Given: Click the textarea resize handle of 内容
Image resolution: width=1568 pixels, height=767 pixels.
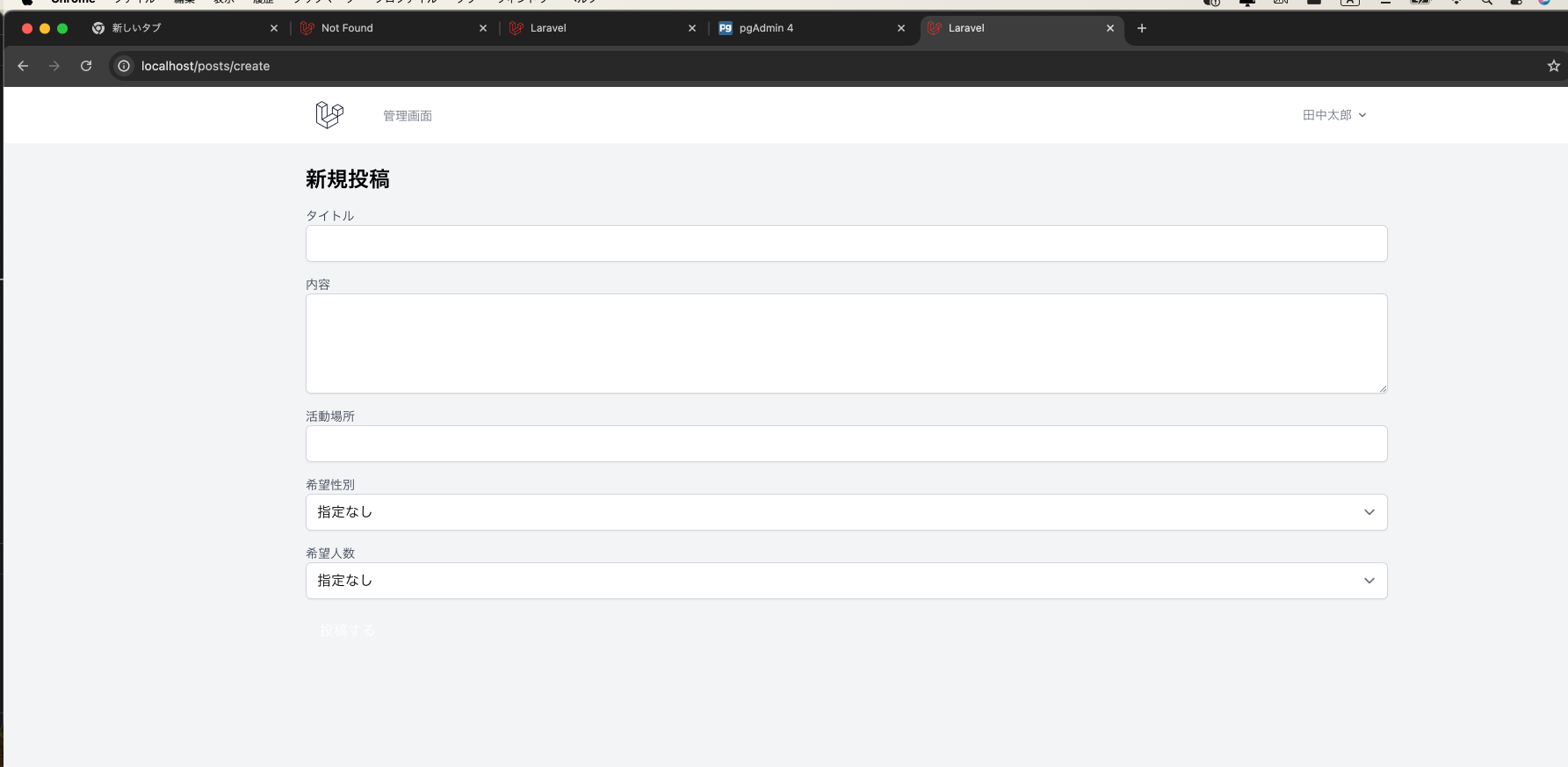Looking at the screenshot, I should coord(1383,388).
